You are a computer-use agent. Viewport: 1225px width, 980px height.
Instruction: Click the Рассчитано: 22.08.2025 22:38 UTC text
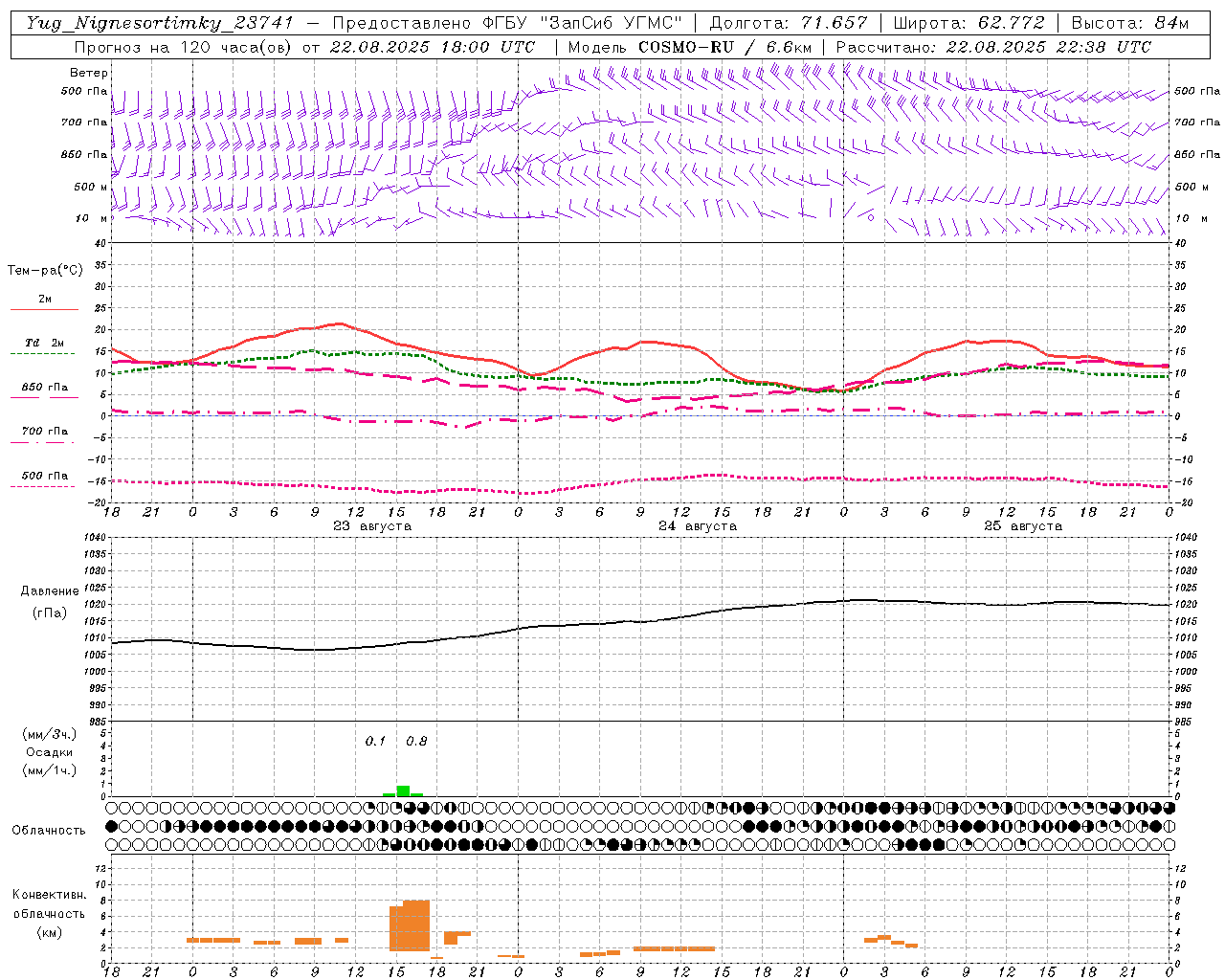(993, 47)
